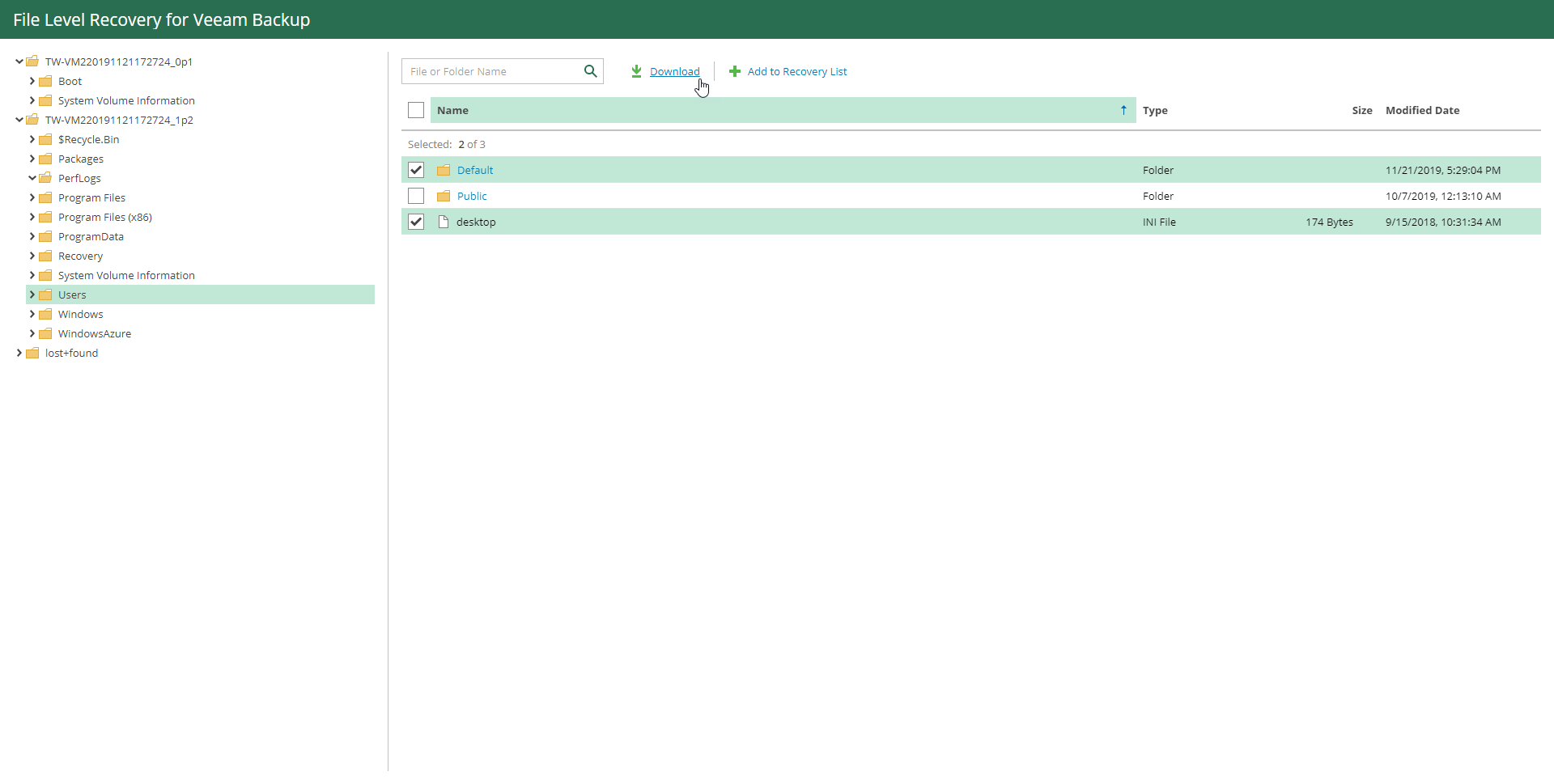The height and width of the screenshot is (784, 1554).
Task: Select System Volume Information under 0p1
Action: coord(126,100)
